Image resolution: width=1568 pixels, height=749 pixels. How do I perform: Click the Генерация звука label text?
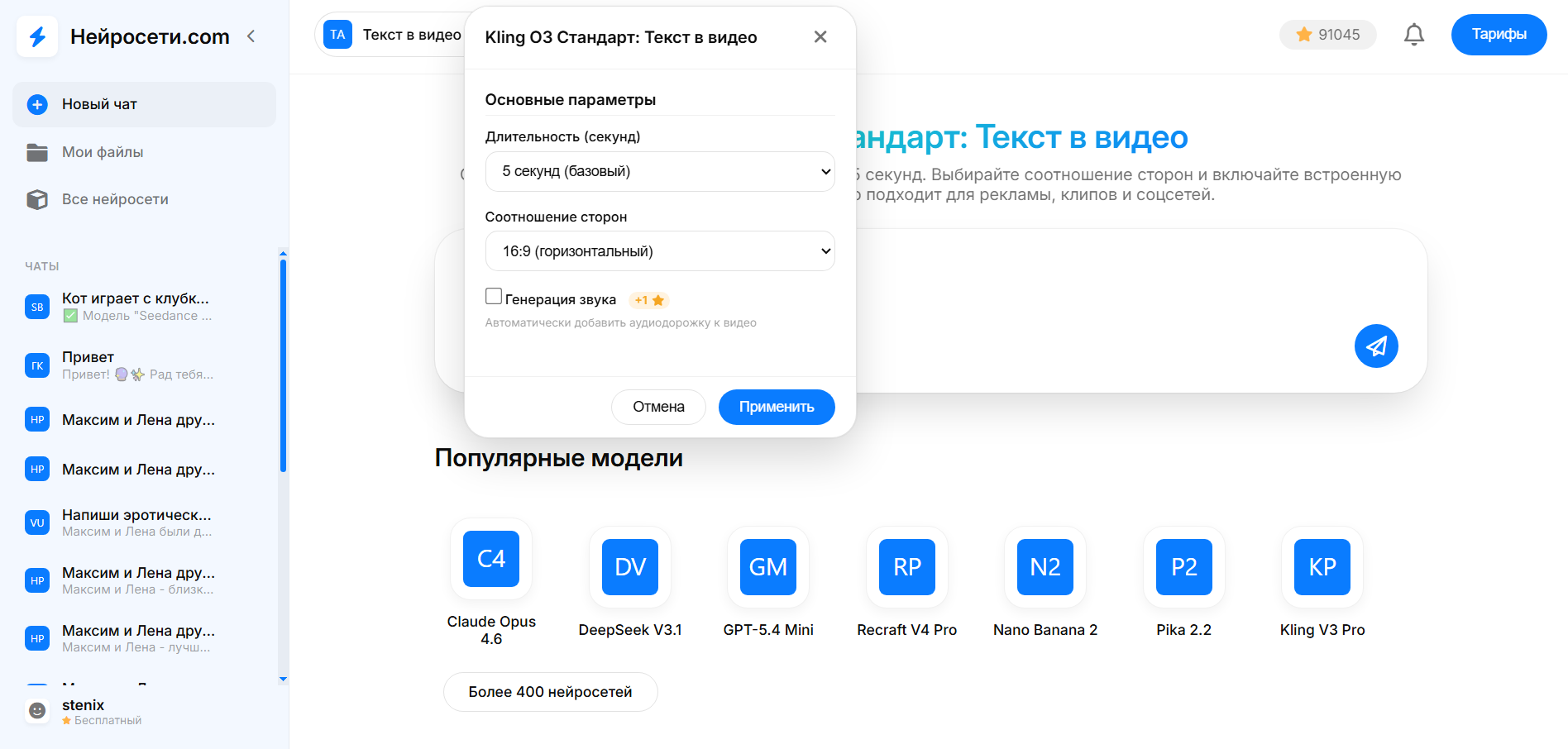561,300
